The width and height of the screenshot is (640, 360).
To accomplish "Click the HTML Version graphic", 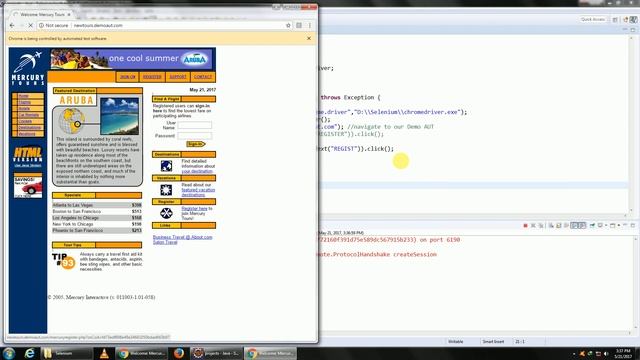I will [28, 155].
